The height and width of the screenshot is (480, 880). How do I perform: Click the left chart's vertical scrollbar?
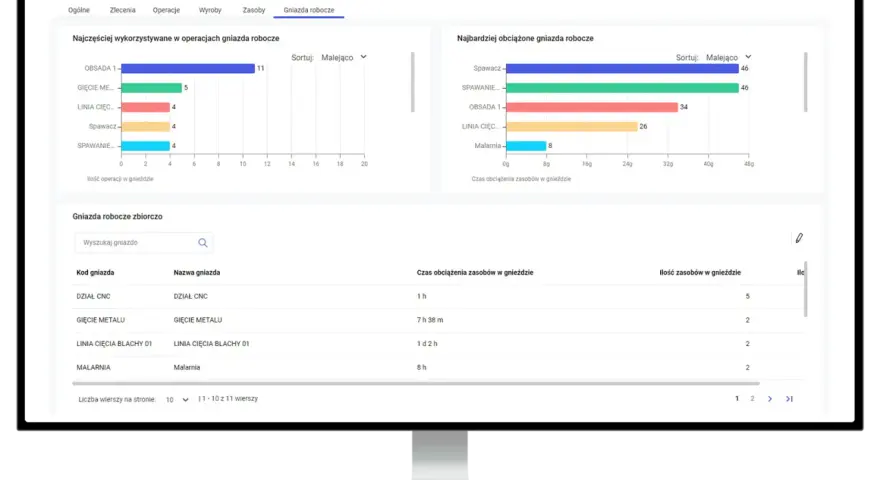tap(412, 82)
